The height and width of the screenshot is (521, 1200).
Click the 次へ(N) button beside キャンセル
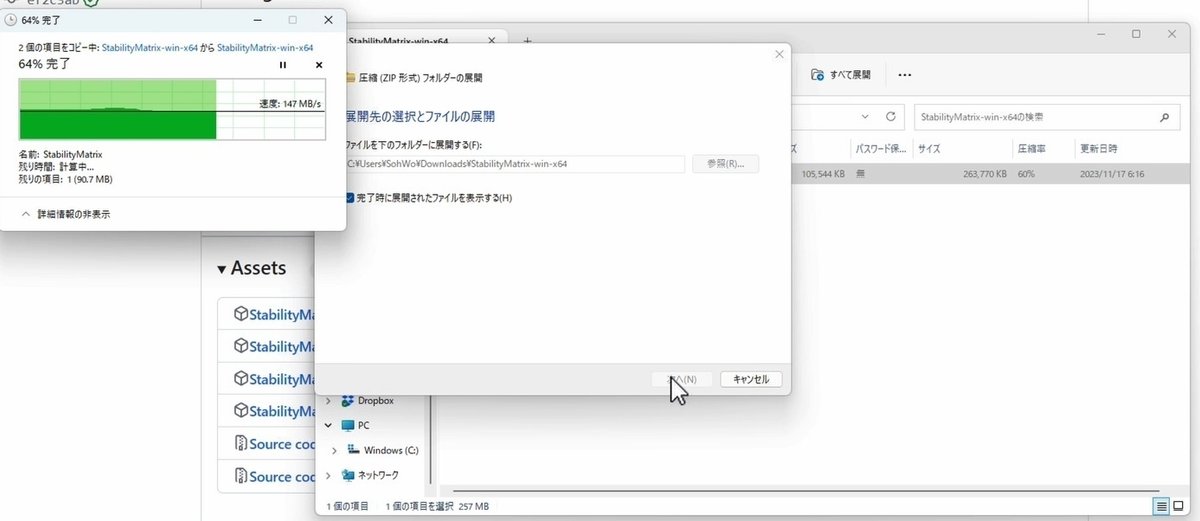click(x=681, y=380)
